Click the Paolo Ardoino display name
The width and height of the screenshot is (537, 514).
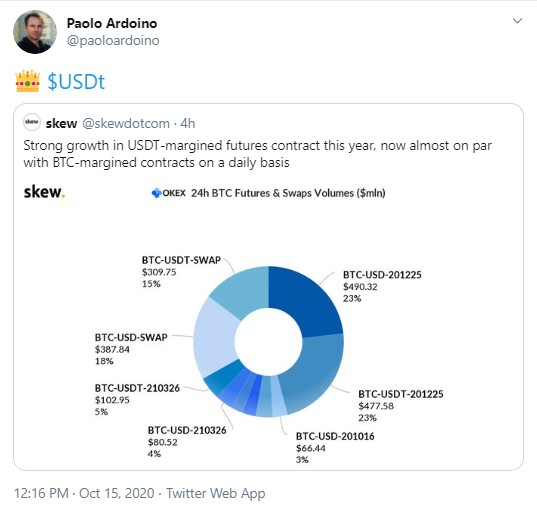coord(112,23)
